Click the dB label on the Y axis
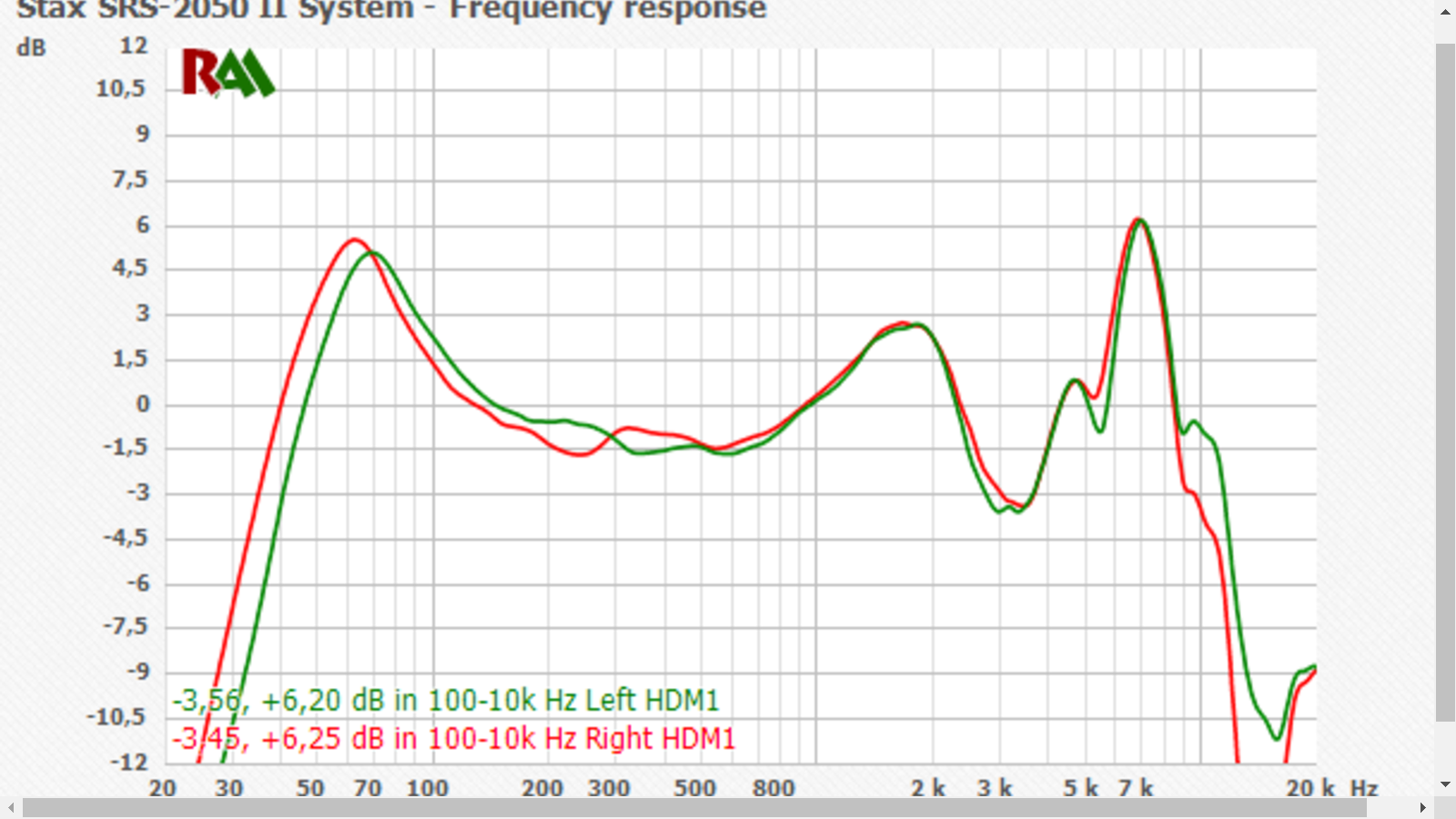 tap(31, 48)
